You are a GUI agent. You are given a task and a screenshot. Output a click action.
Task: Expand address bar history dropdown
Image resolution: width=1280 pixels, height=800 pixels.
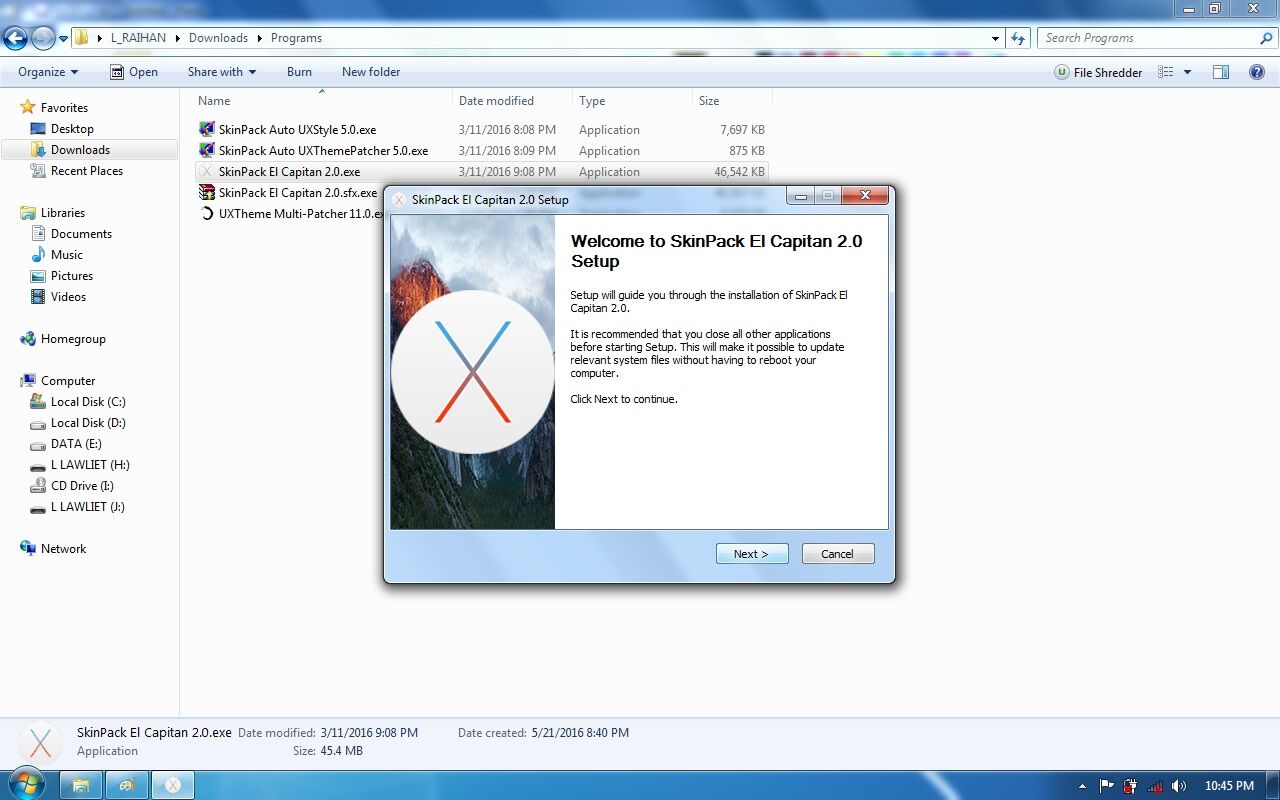click(x=995, y=38)
